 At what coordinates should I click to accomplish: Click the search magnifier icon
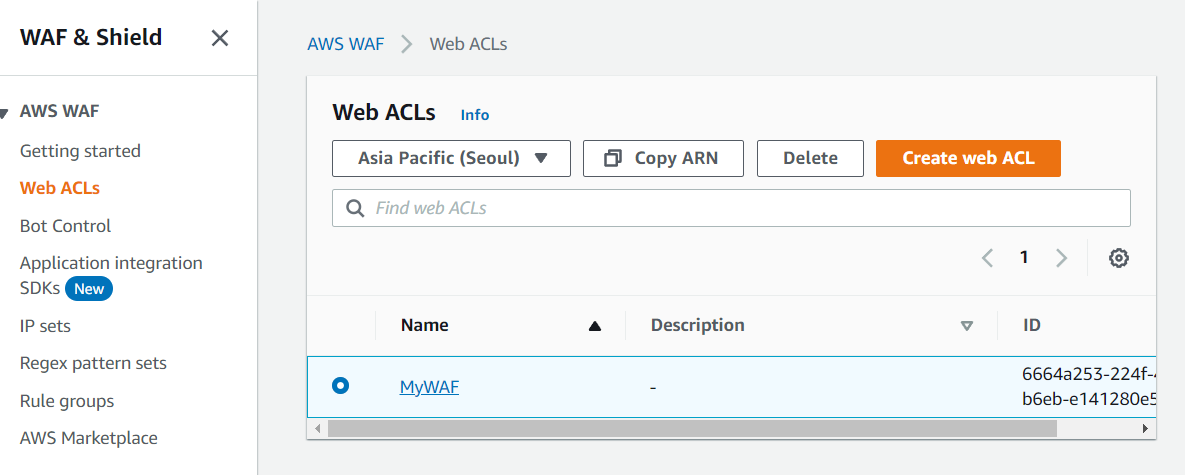point(354,208)
